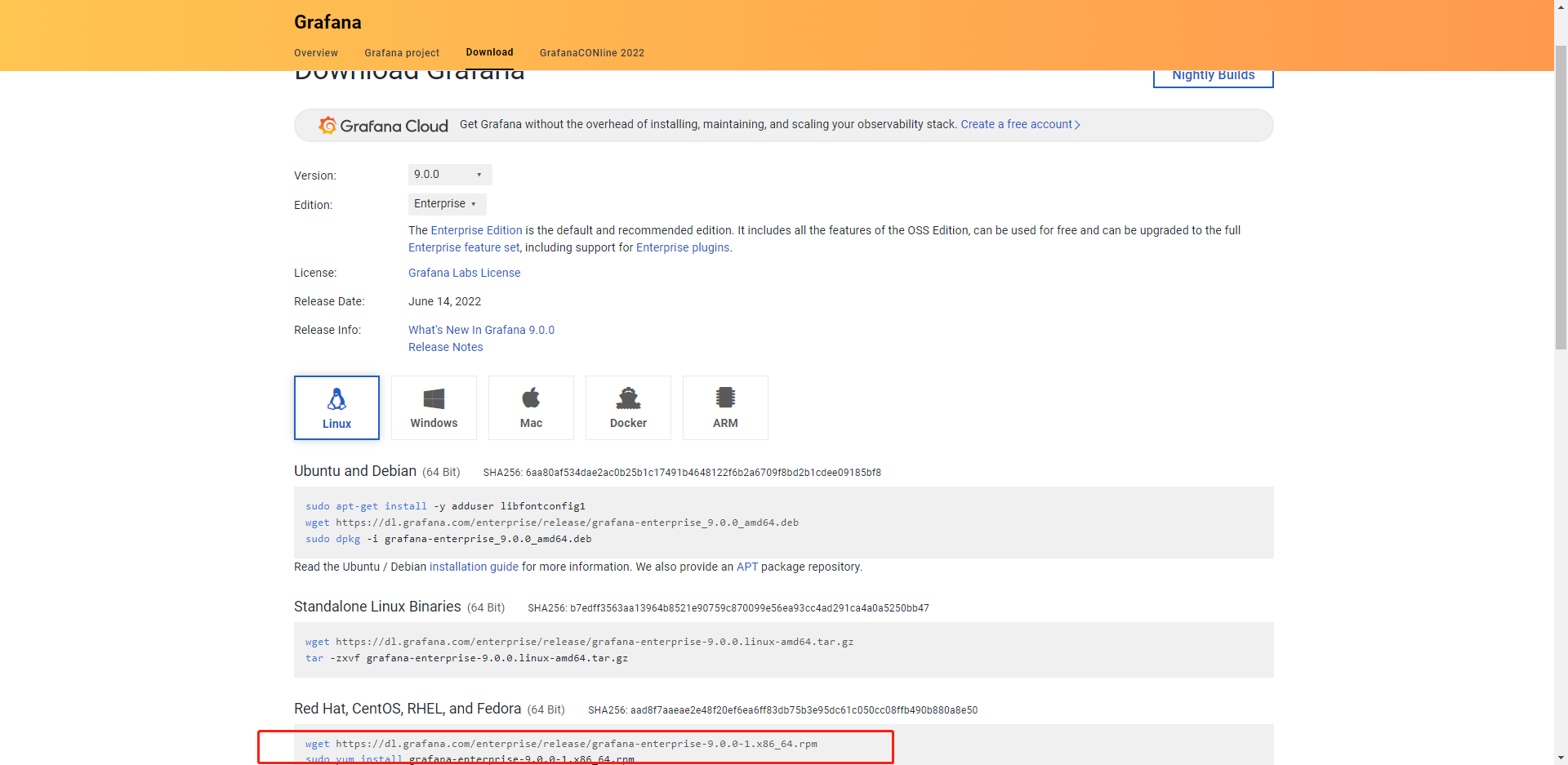Click the Grafana Cloud logo
Viewport: 1568px width, 765px height.
383,126
